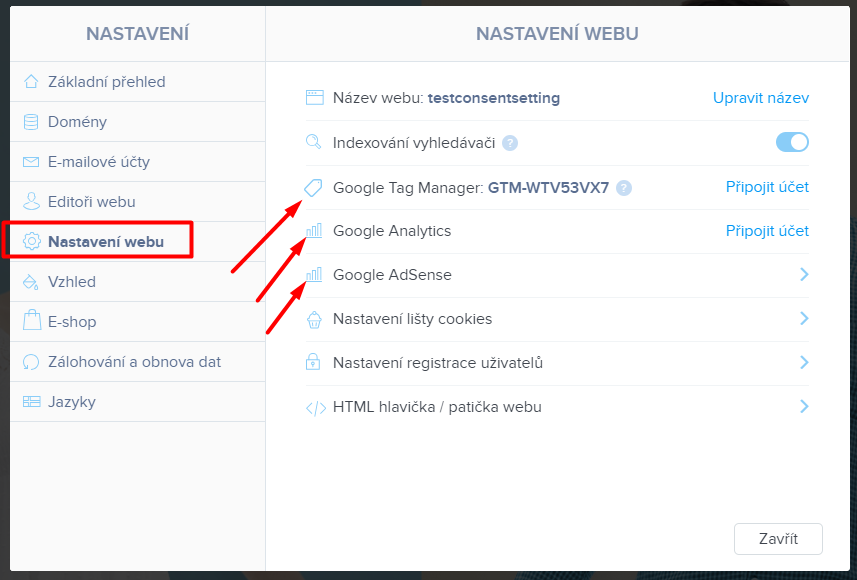This screenshot has height=580, width=857.
Task: Click the shopping bag icon for E-shop
Action: (x=32, y=320)
